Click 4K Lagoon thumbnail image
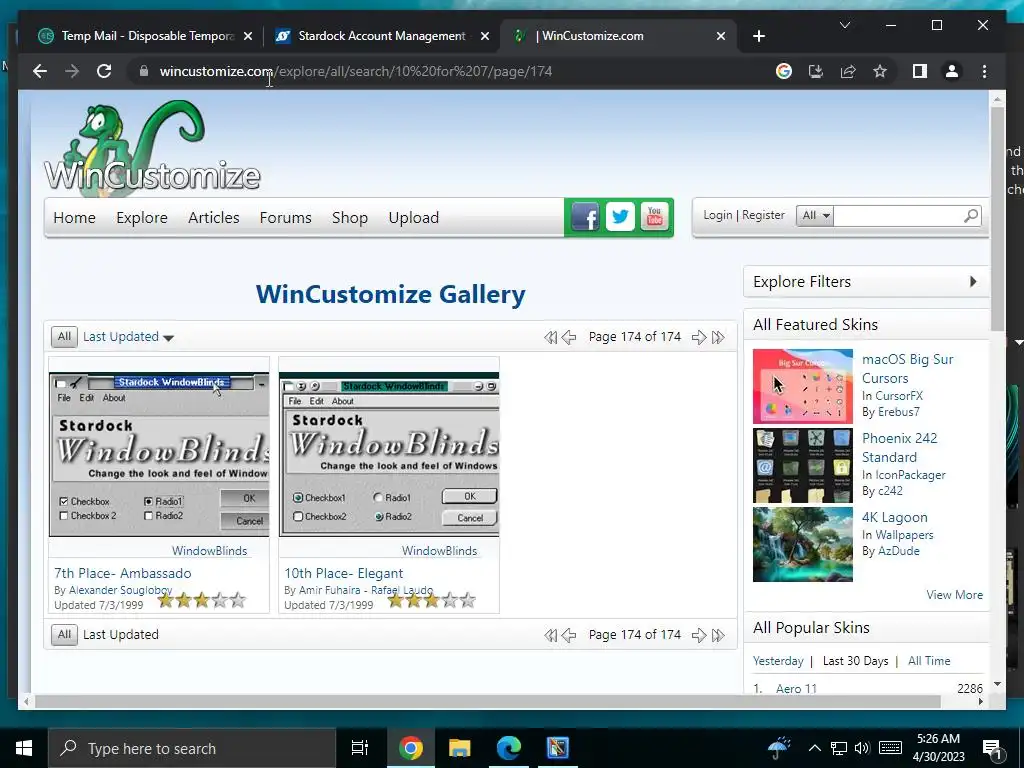The image size is (1024, 768). click(803, 545)
